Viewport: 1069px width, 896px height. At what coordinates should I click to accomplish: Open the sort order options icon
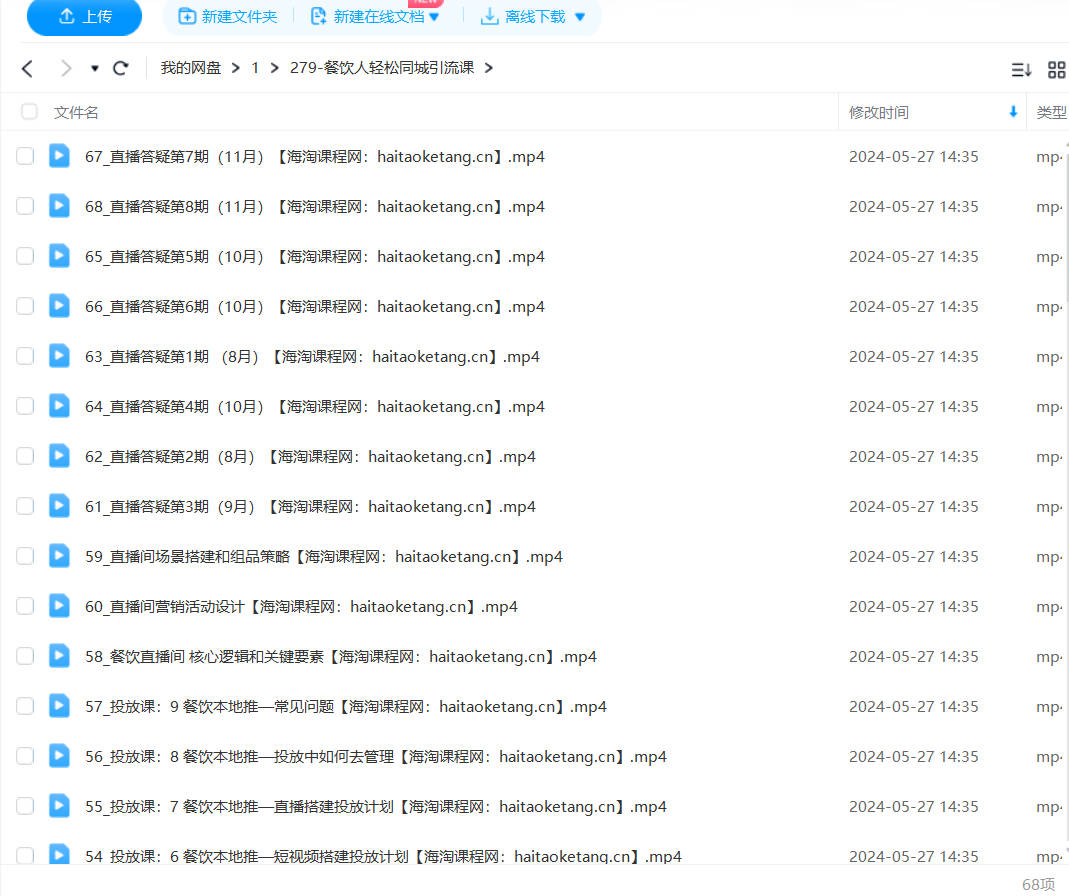point(1021,70)
